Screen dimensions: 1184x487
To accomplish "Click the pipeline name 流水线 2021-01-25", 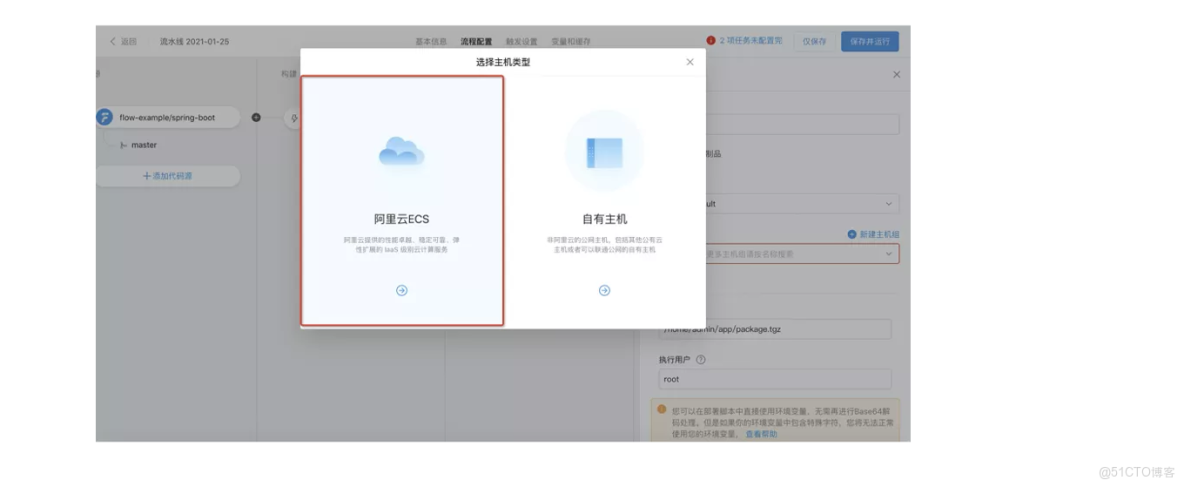I will pyautogui.click(x=194, y=42).
